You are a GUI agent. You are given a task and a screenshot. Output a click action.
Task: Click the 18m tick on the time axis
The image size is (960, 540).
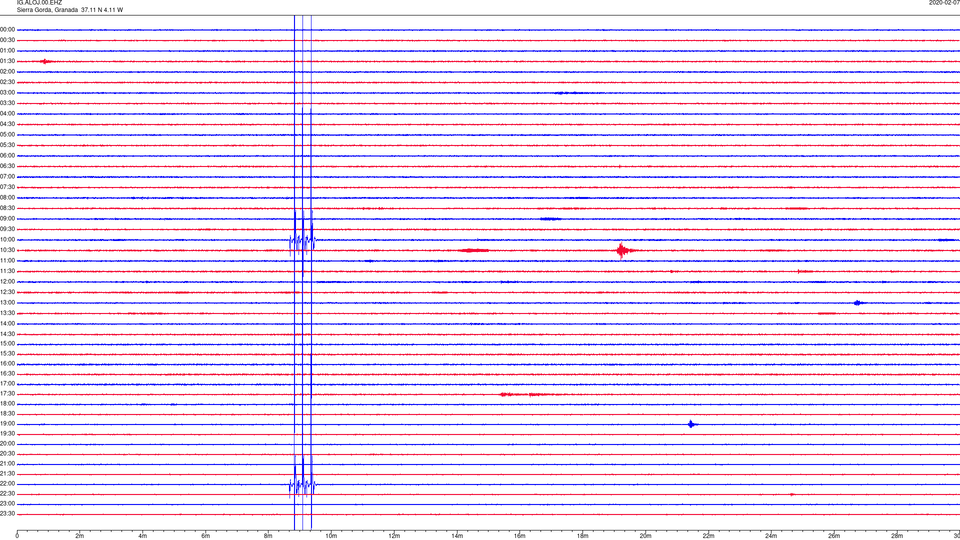pyautogui.click(x=583, y=536)
